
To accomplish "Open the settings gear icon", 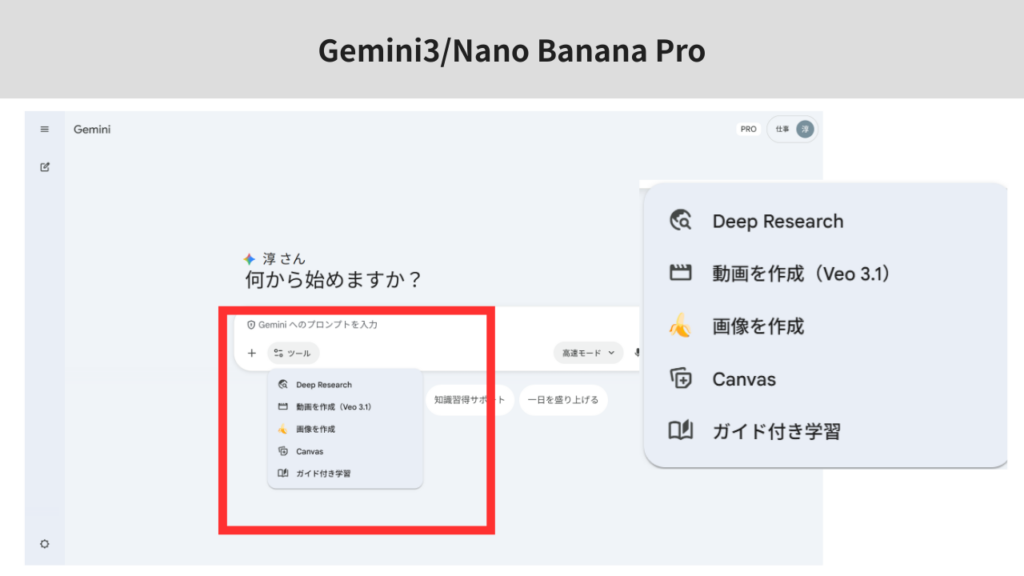I will pos(44,543).
